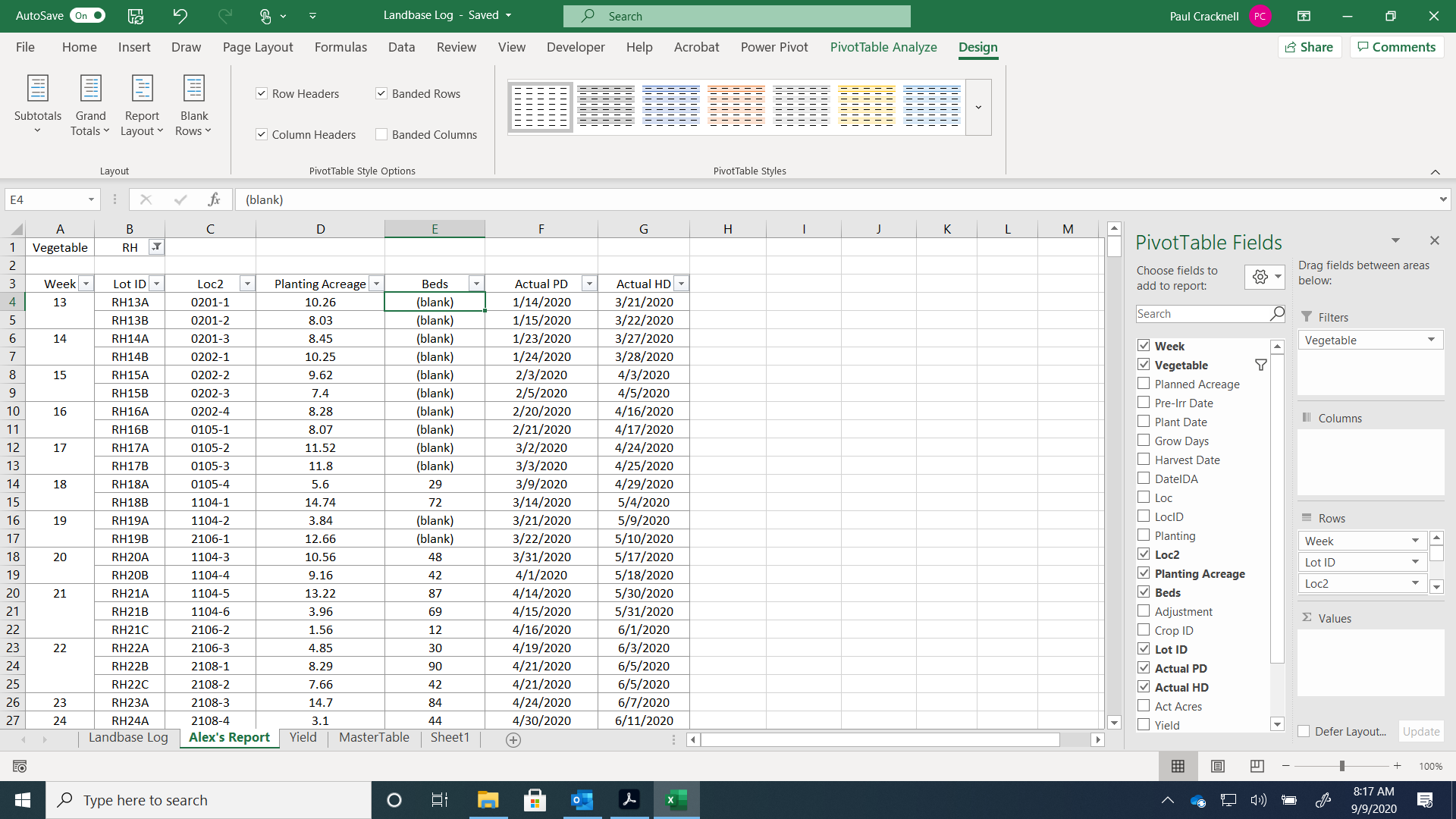
Task: Click the macro recording status bar icon
Action: click(x=20, y=767)
